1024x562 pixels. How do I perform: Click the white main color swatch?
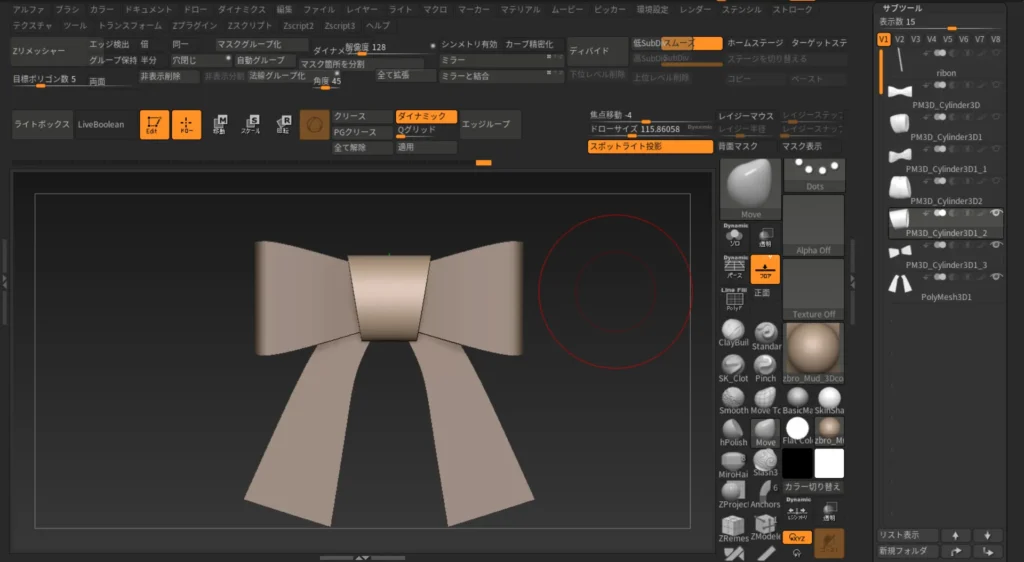click(829, 463)
